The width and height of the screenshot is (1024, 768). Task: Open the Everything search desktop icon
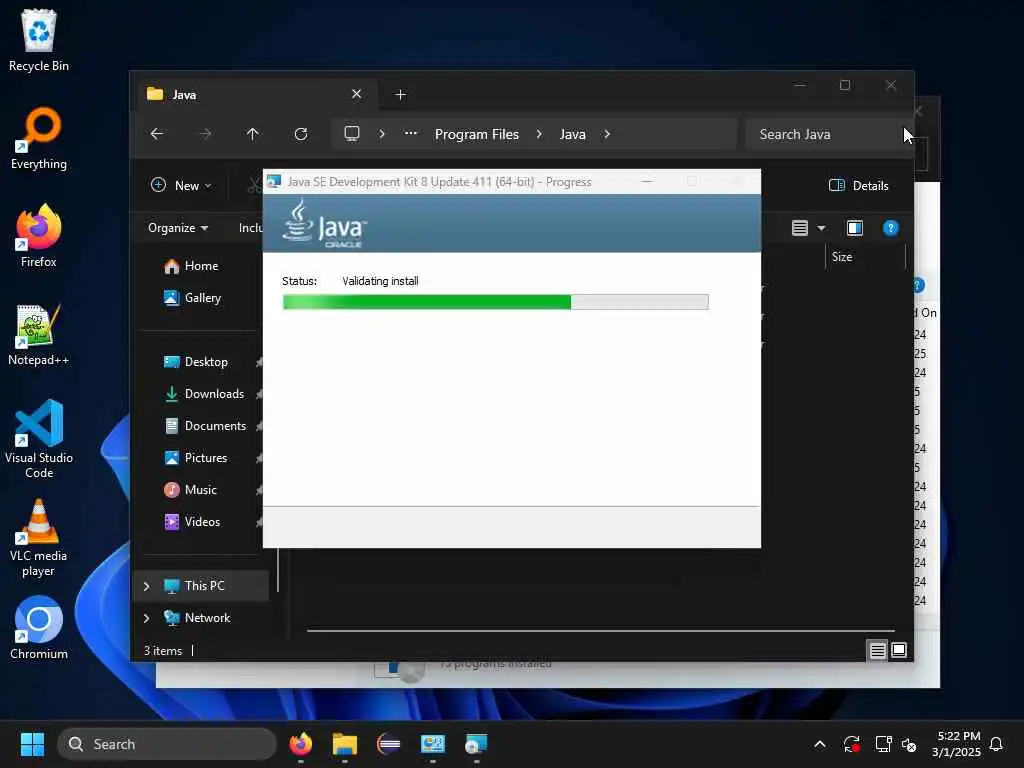39,138
